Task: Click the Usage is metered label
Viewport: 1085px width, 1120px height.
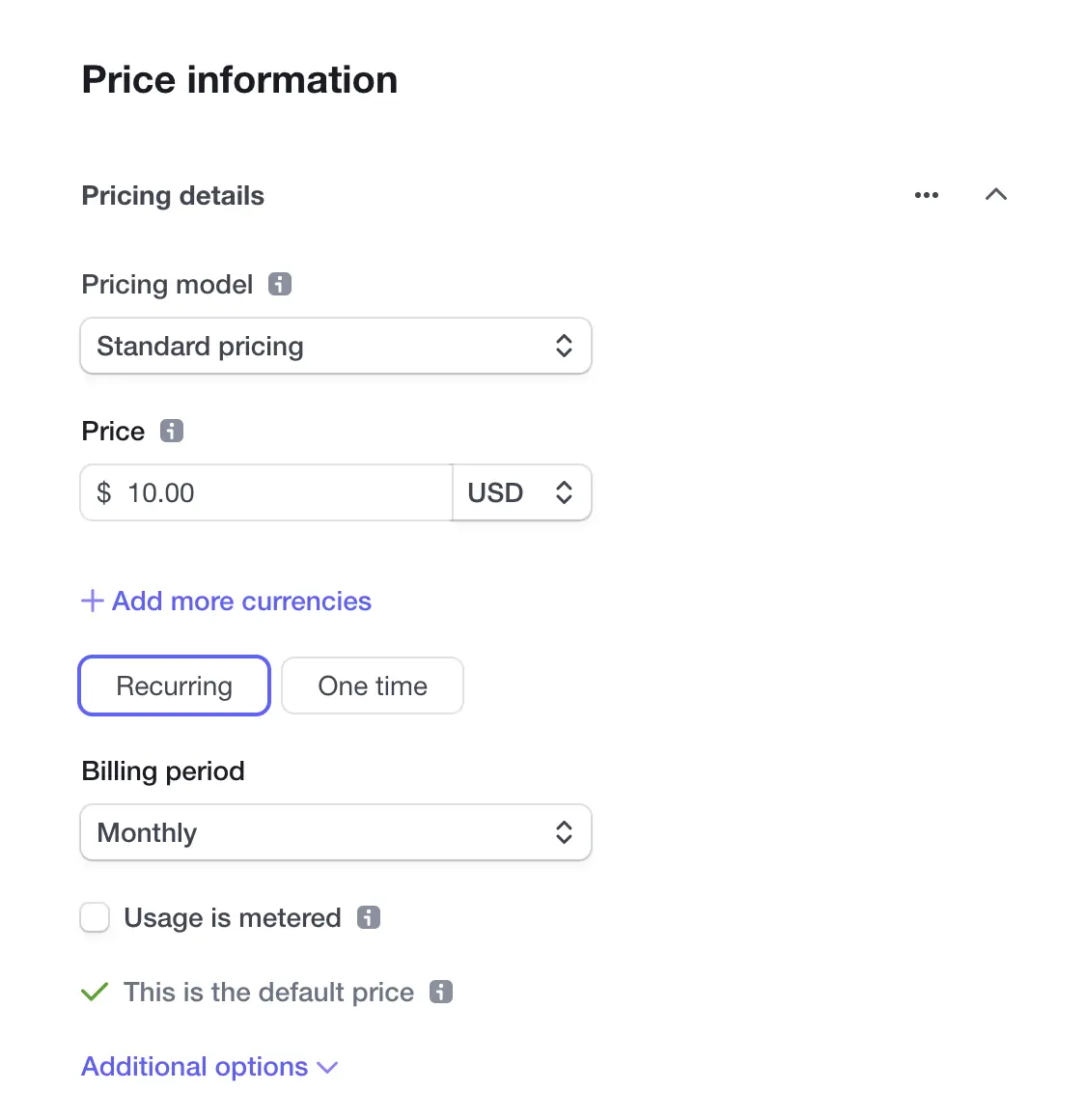Action: pyautogui.click(x=232, y=918)
